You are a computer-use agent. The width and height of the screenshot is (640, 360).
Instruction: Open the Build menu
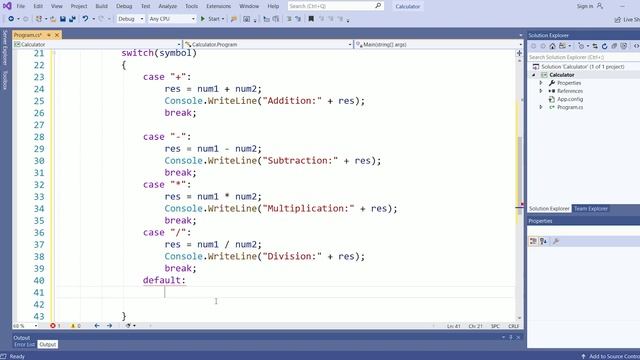click(101, 6)
